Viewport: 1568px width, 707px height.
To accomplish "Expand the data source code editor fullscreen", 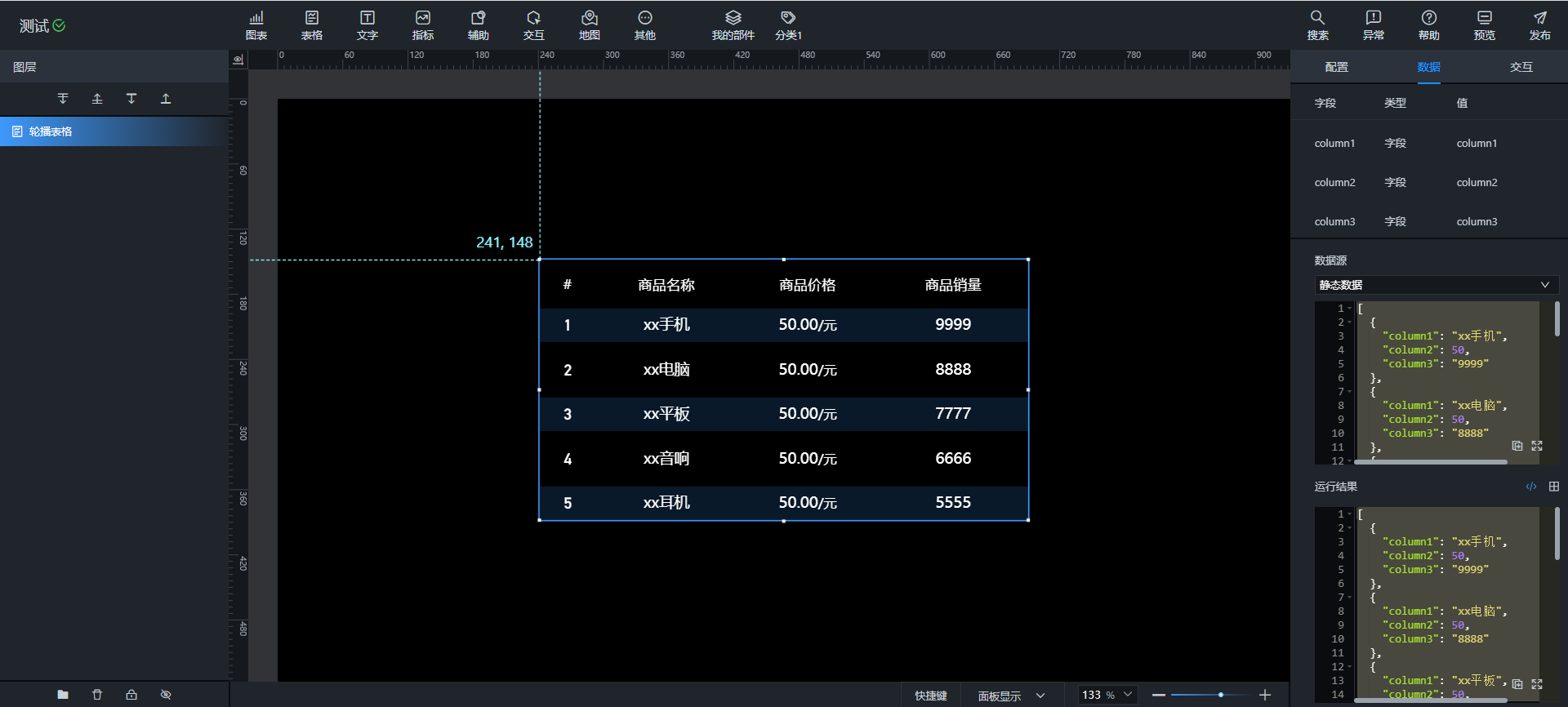I will pyautogui.click(x=1537, y=446).
